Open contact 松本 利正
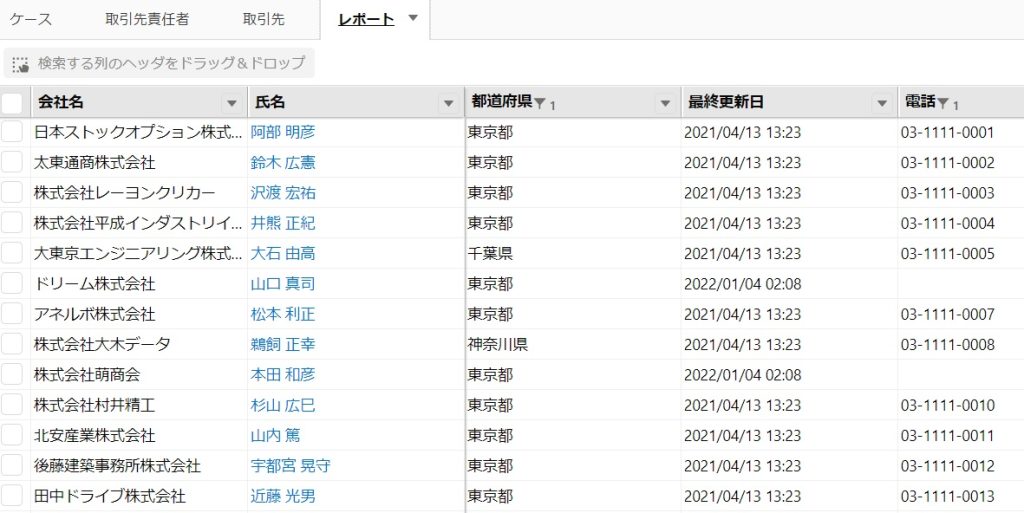 283,314
